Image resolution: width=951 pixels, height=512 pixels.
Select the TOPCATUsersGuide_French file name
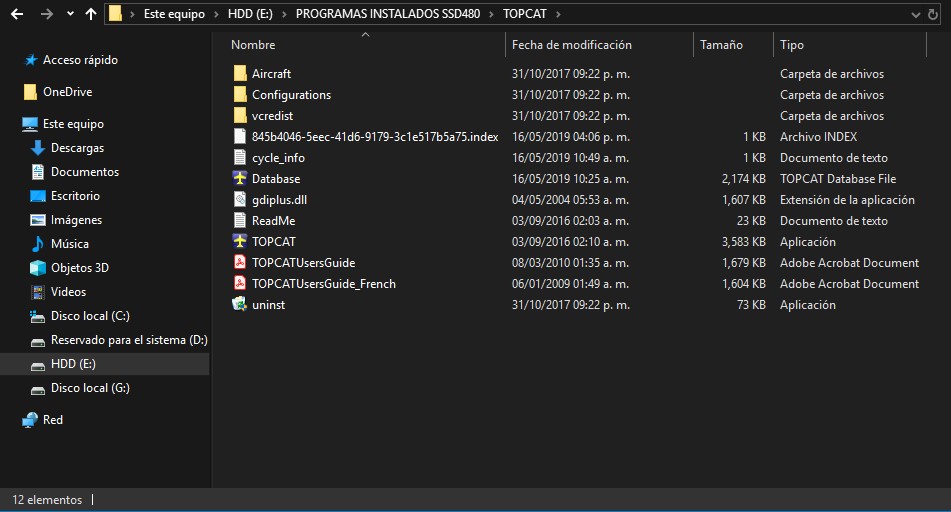tap(324, 283)
